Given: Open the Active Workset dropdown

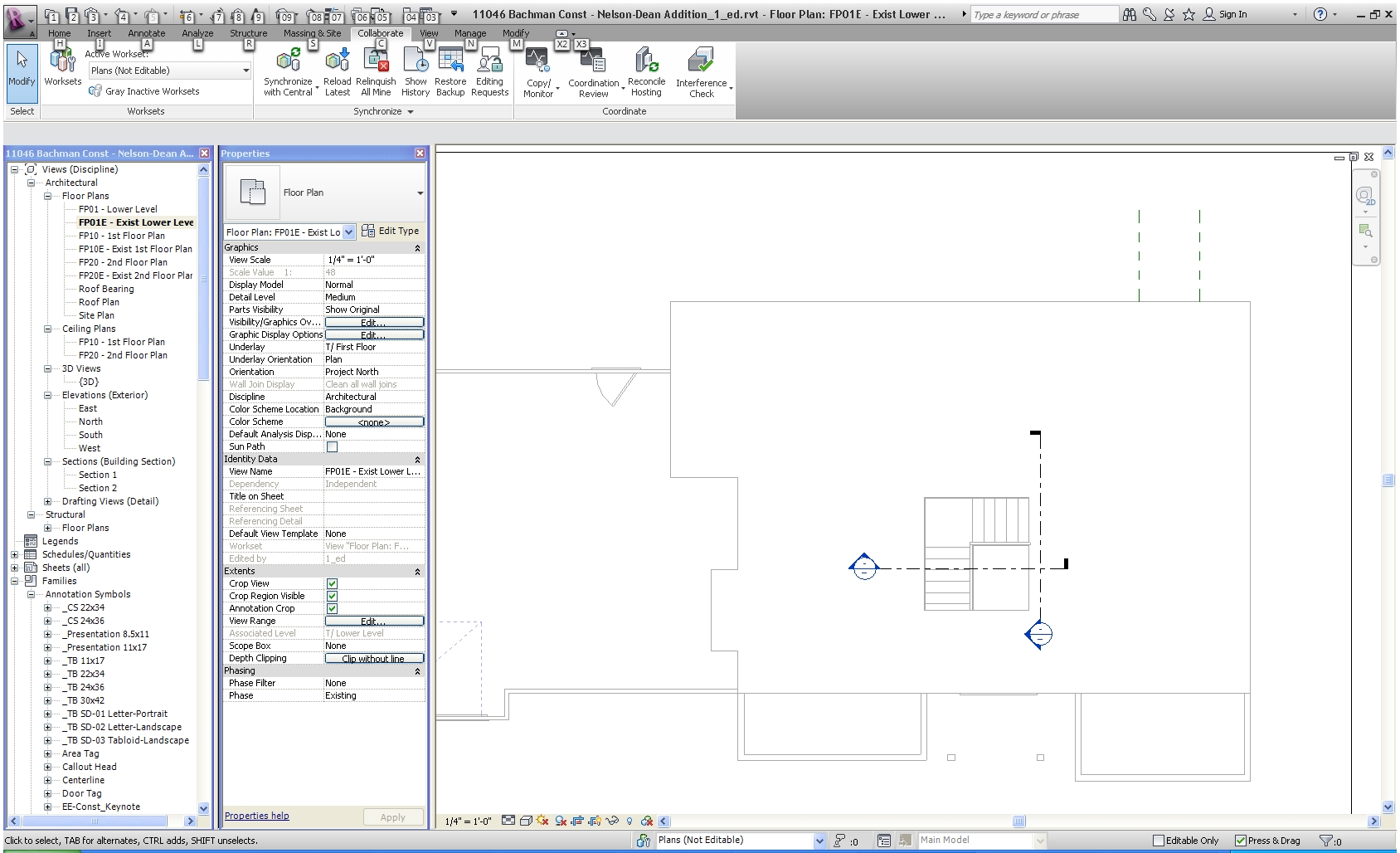Looking at the screenshot, I should (245, 71).
